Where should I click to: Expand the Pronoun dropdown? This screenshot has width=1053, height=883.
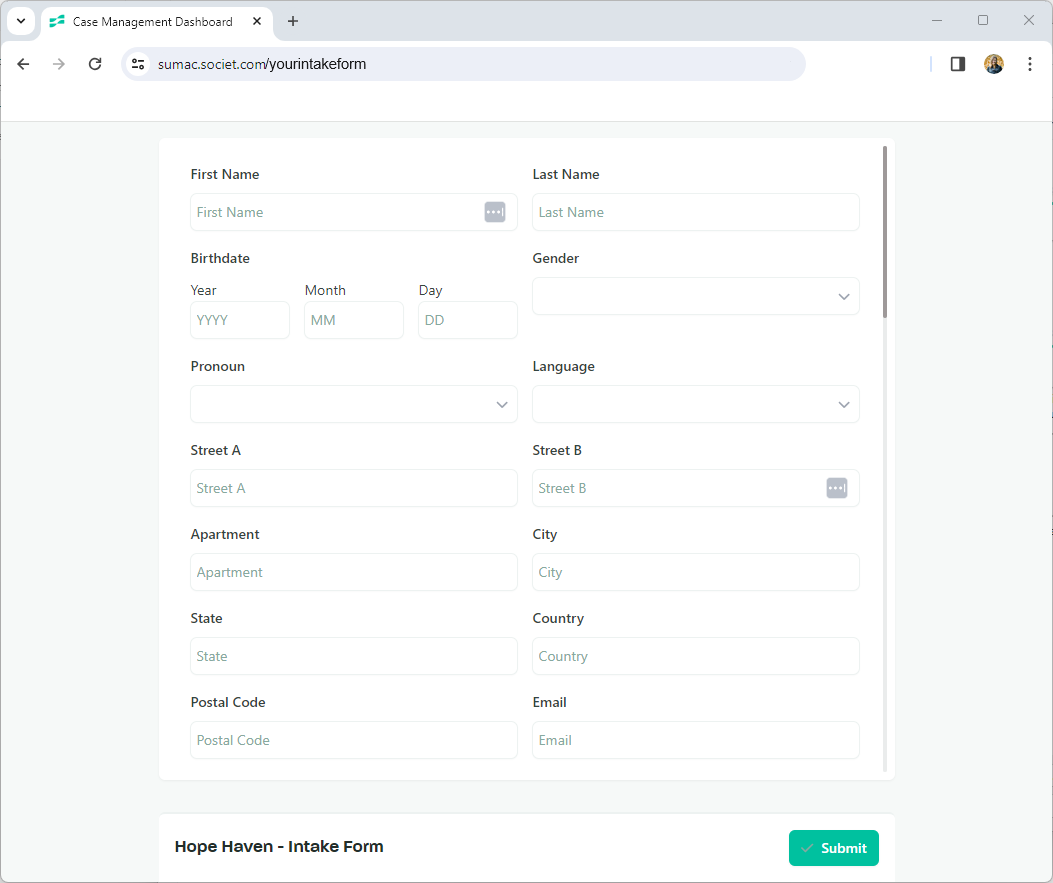click(x=354, y=404)
